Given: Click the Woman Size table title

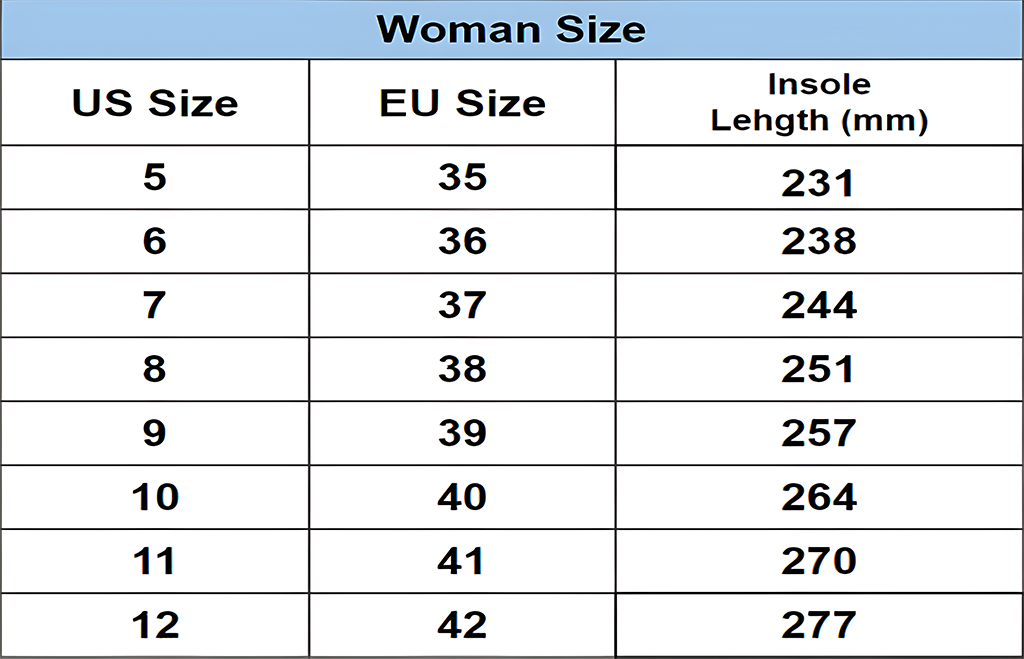Looking at the screenshot, I should click(511, 29).
